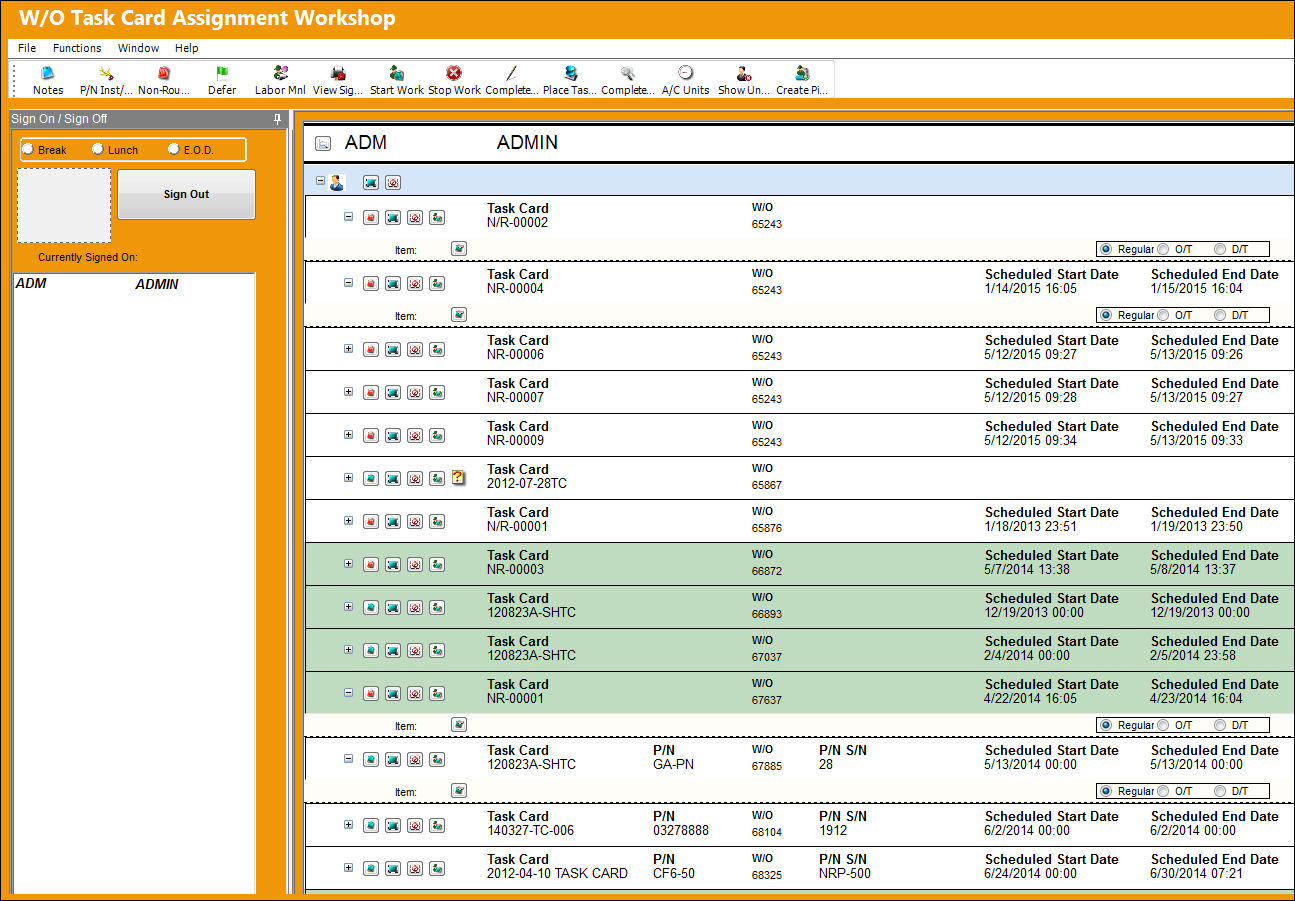Select the Break radio button
Viewport: 1295px width, 901px height.
(29, 149)
